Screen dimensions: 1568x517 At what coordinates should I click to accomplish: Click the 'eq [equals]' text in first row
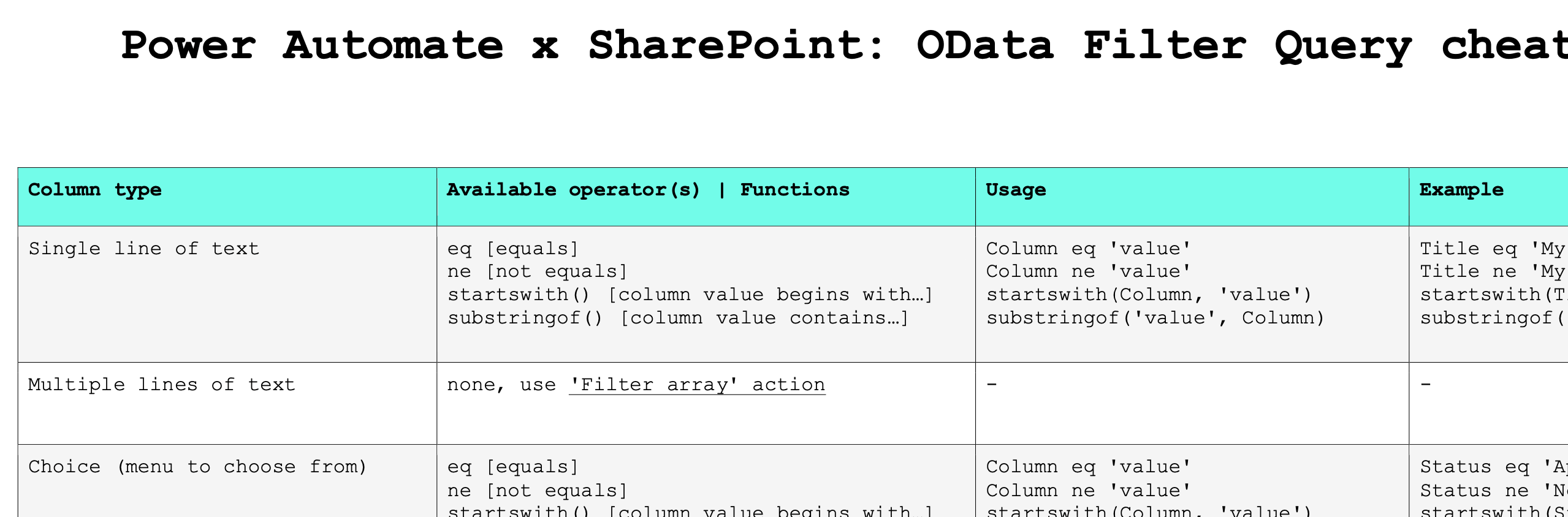[x=513, y=249]
